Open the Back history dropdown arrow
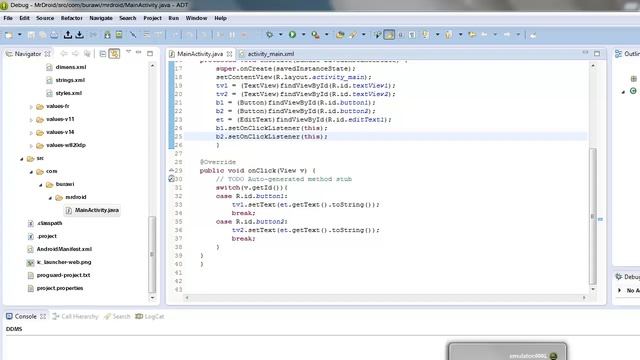Screen dimensions: 640x360 click(x=495, y=35)
